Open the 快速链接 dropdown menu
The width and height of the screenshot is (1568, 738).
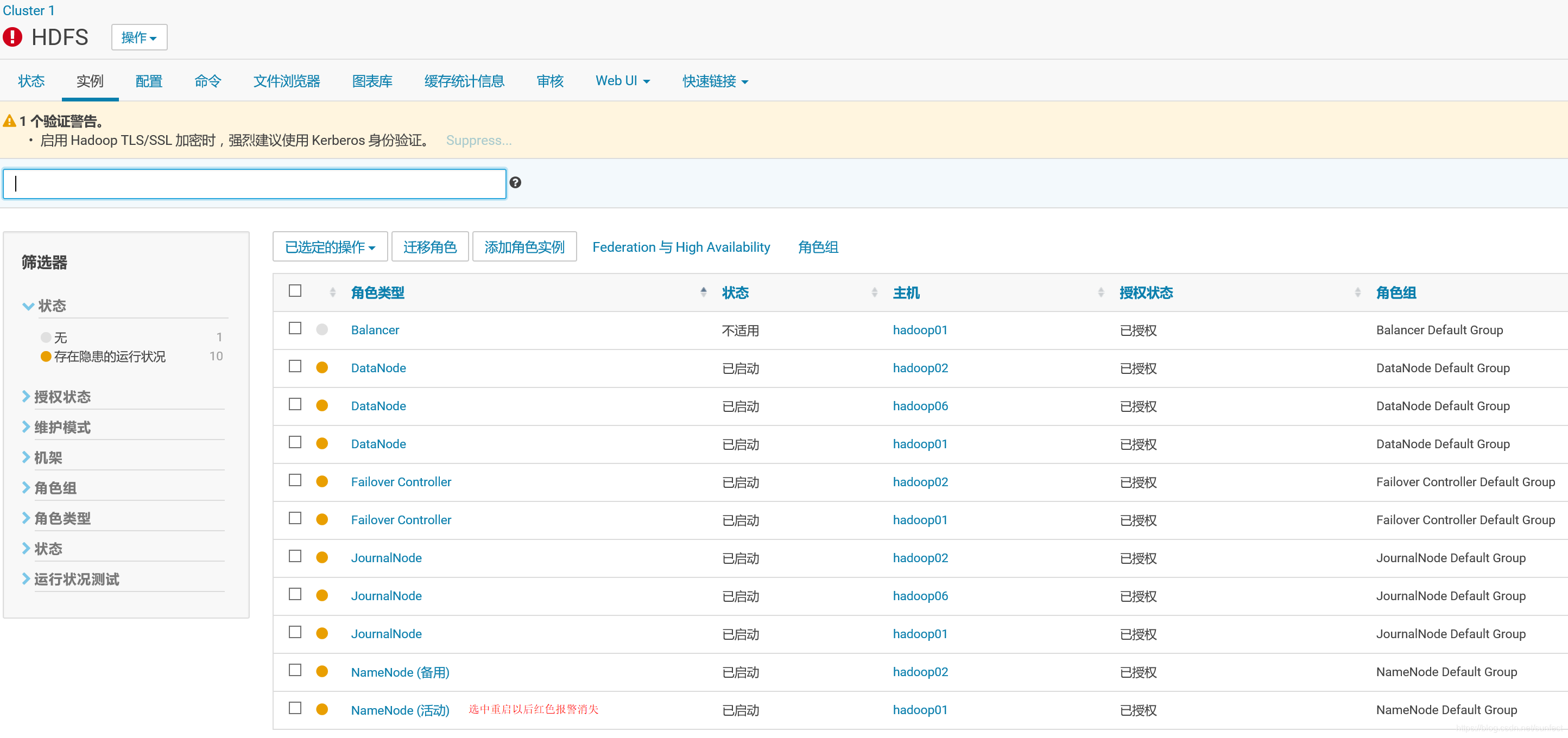point(715,81)
